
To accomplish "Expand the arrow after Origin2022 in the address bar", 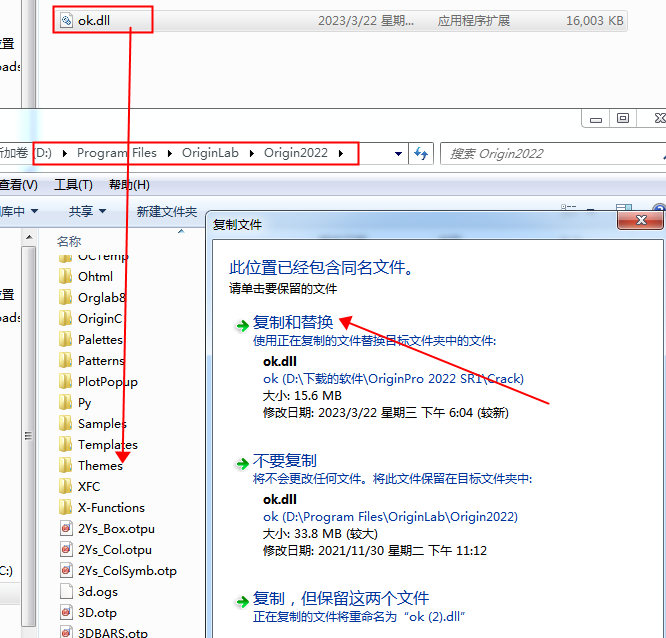I will pos(341,153).
